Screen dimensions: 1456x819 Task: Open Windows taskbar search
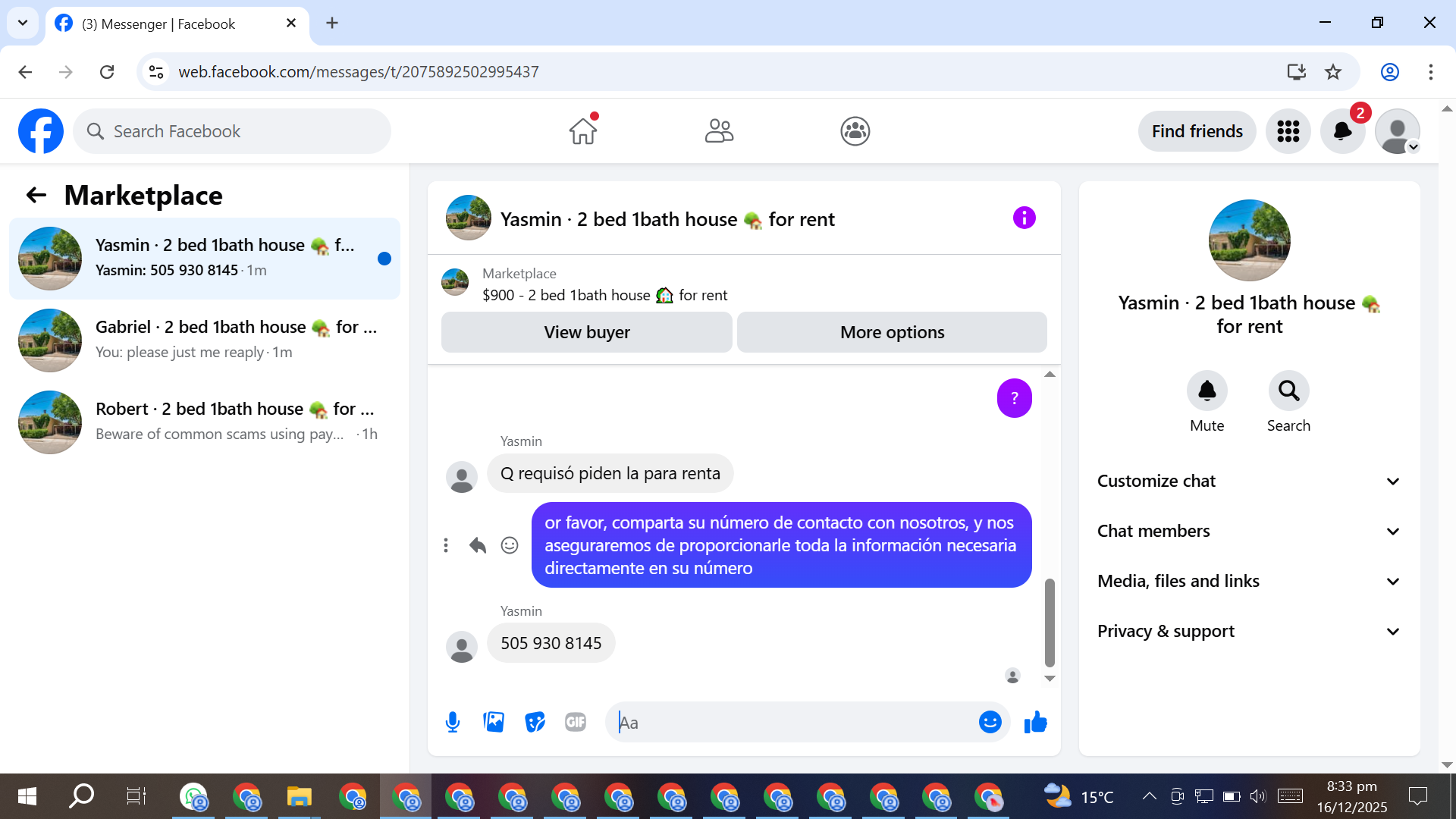(x=81, y=796)
